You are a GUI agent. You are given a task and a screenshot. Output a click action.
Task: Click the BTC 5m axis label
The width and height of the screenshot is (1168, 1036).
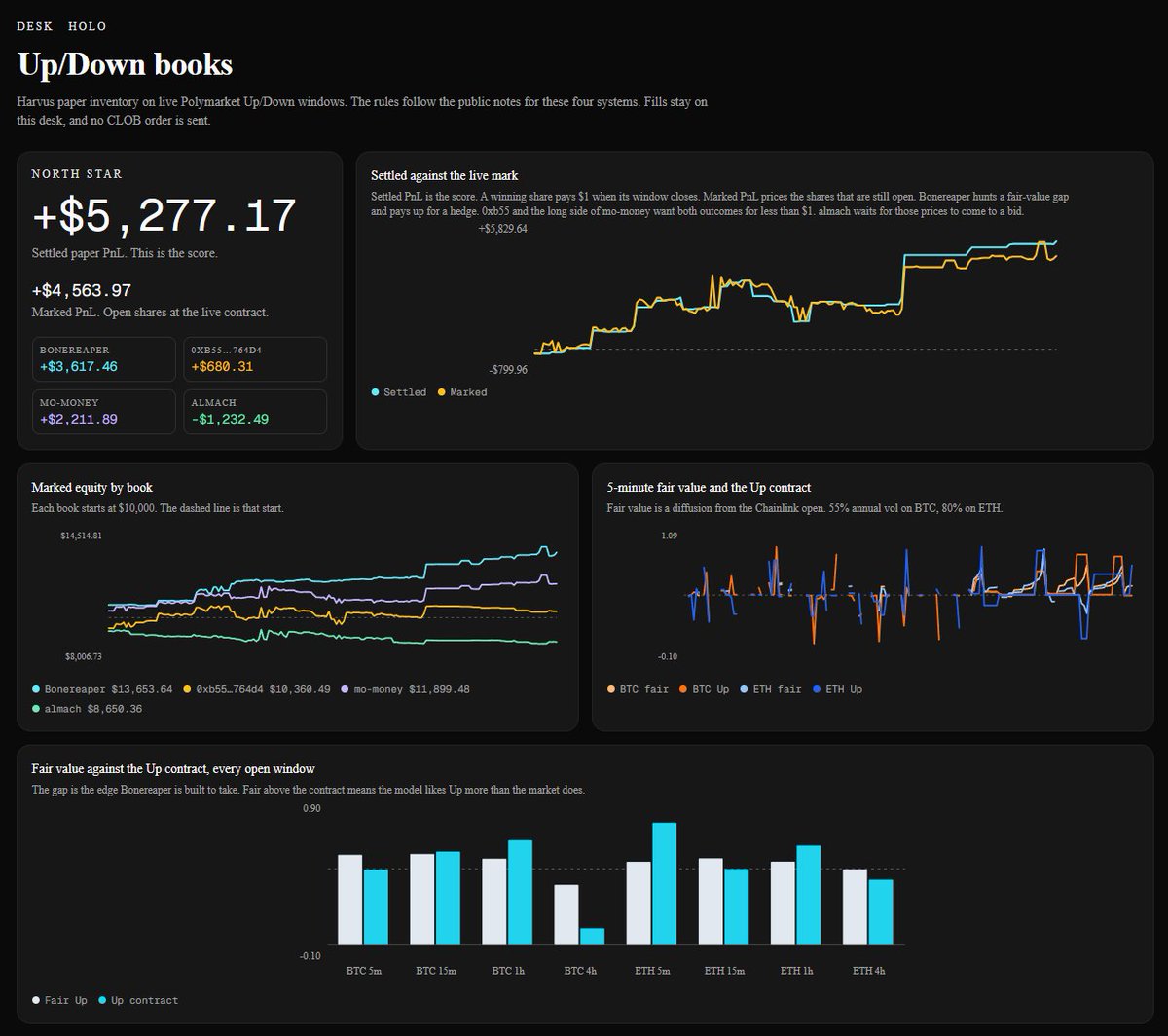[x=363, y=971]
